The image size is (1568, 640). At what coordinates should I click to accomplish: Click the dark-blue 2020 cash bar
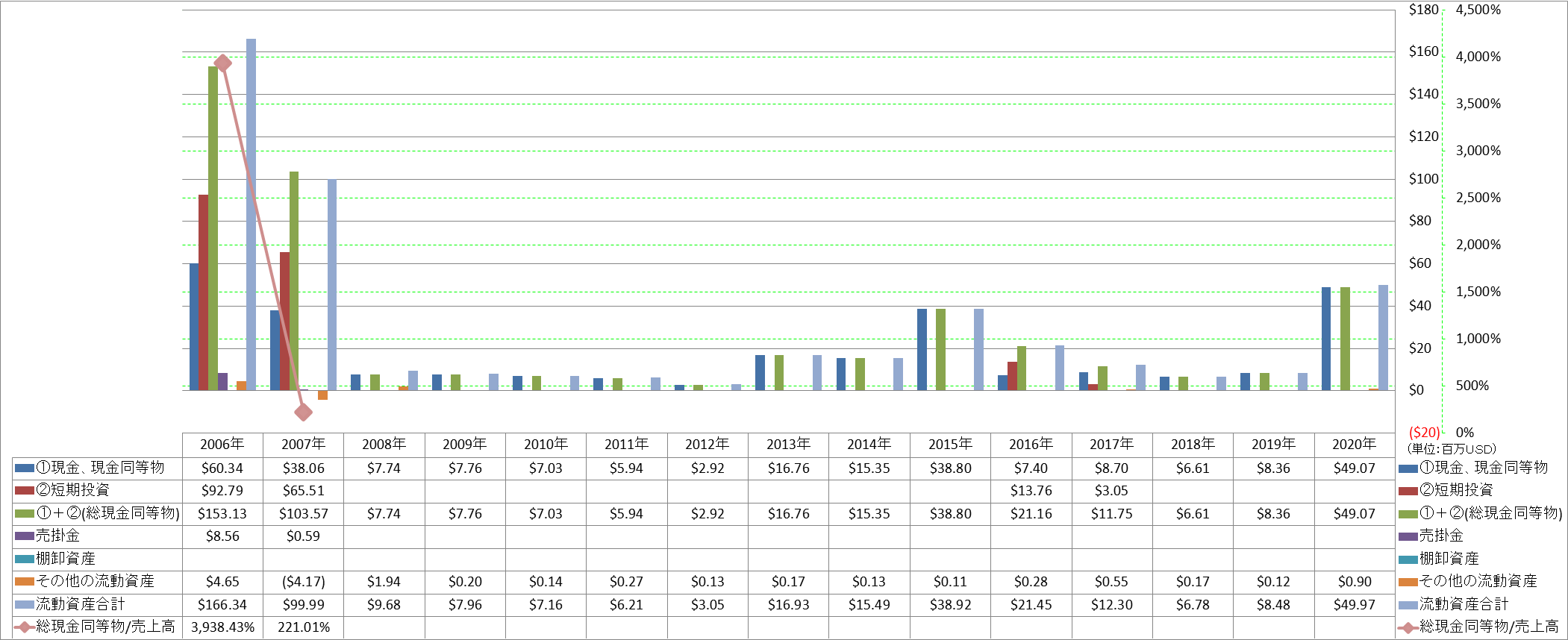tap(1326, 339)
